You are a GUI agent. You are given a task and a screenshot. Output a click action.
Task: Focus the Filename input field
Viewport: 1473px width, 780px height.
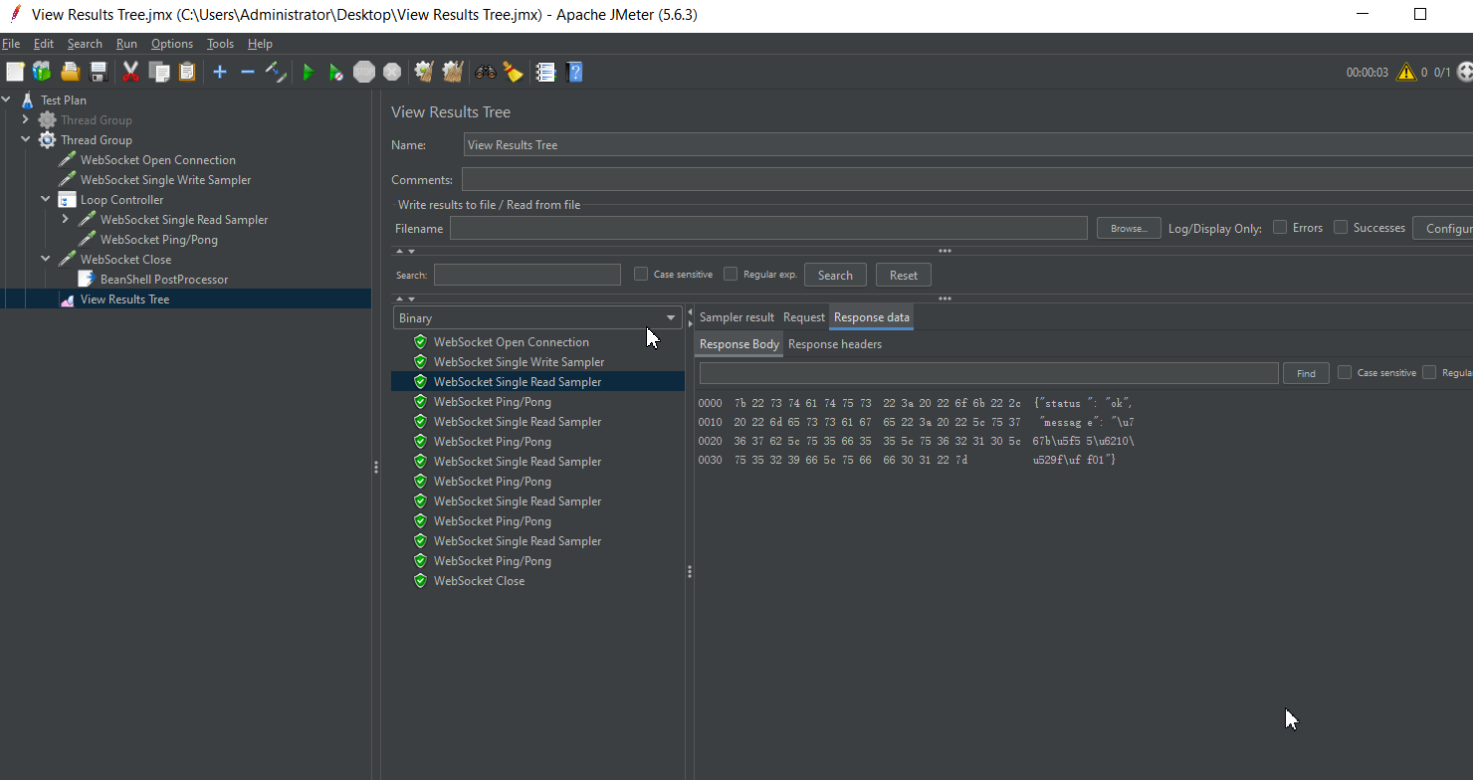tap(768, 228)
